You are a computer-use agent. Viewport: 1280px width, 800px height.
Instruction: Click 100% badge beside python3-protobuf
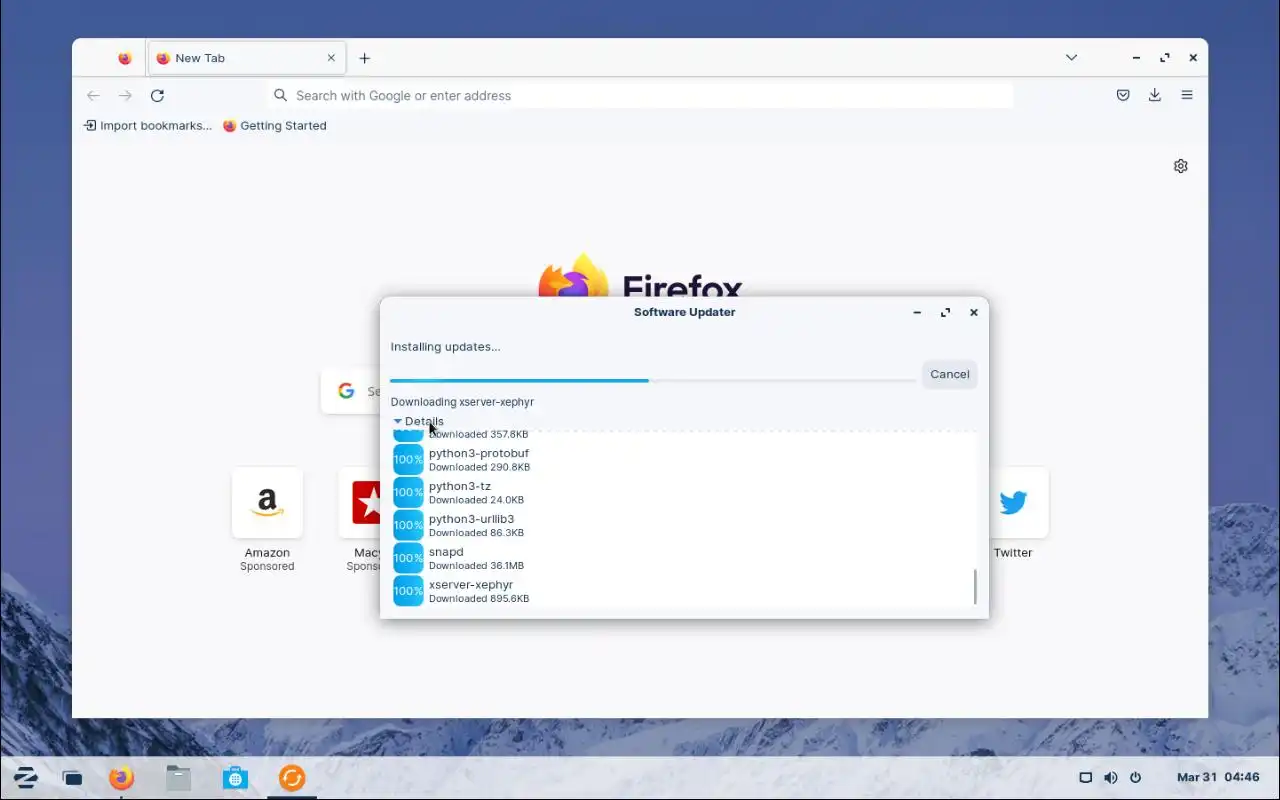(408, 460)
